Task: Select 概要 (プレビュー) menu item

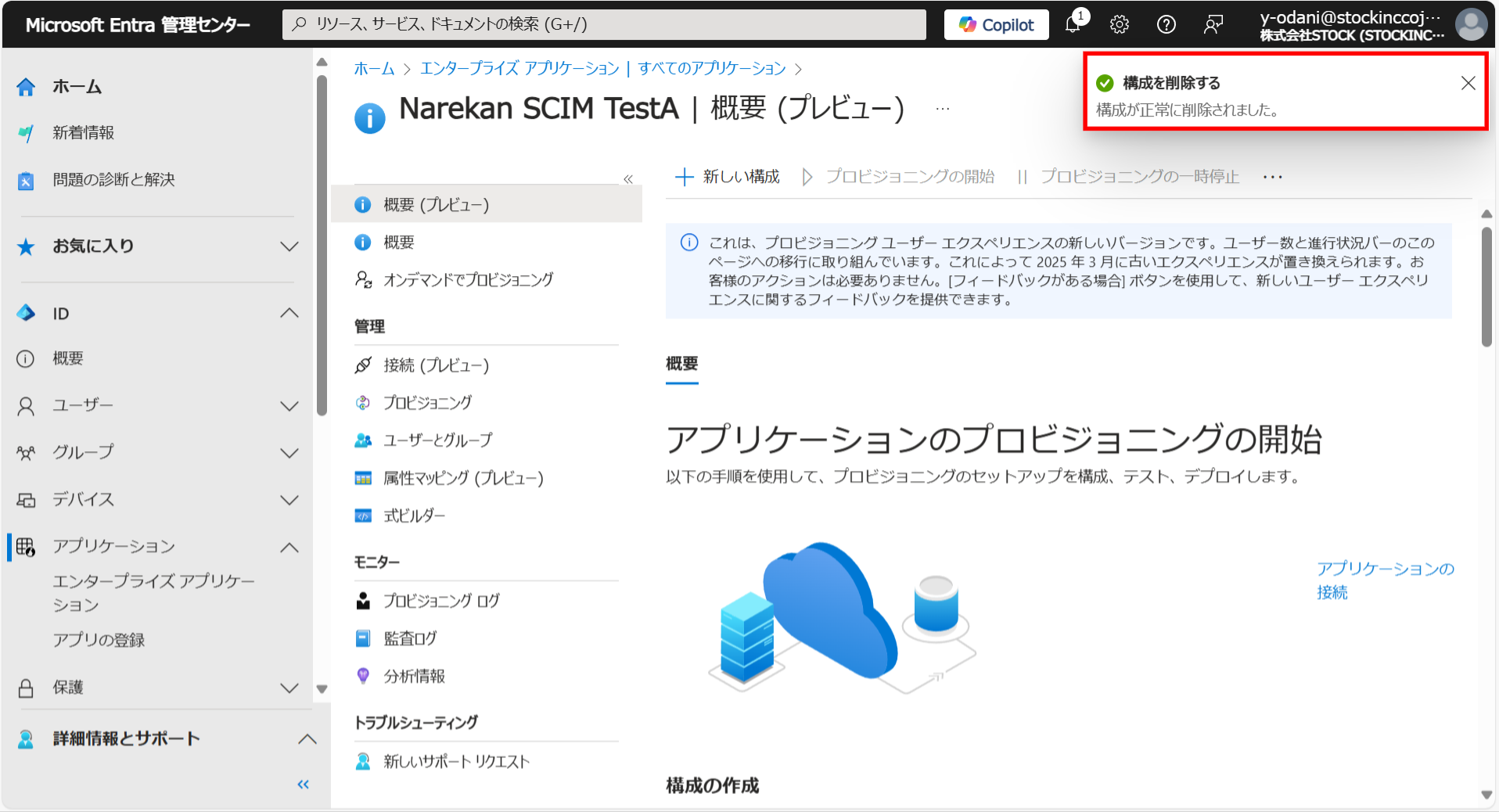Action: 487,204
